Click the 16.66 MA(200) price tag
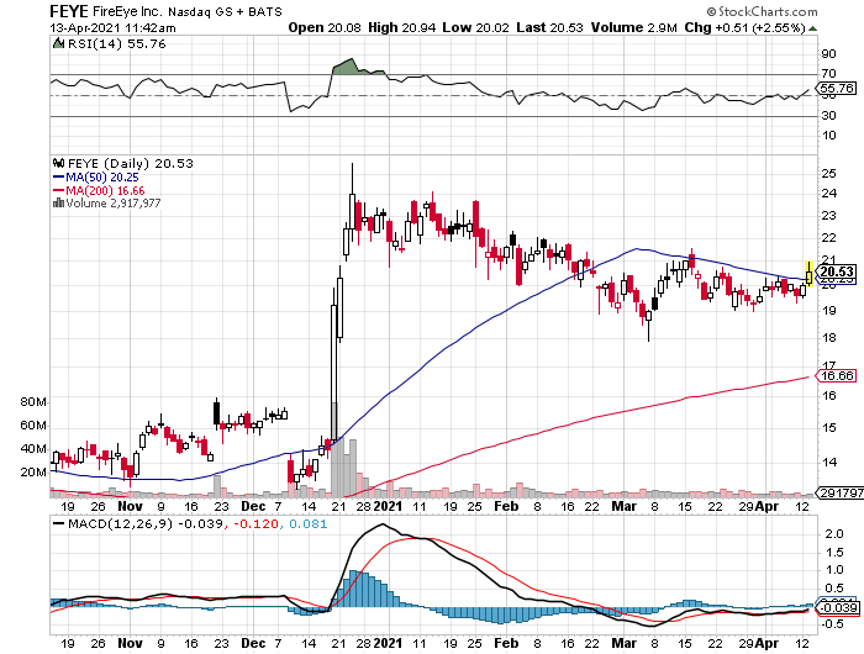Image resolution: width=864 pixels, height=654 pixels. pyautogui.click(x=837, y=376)
